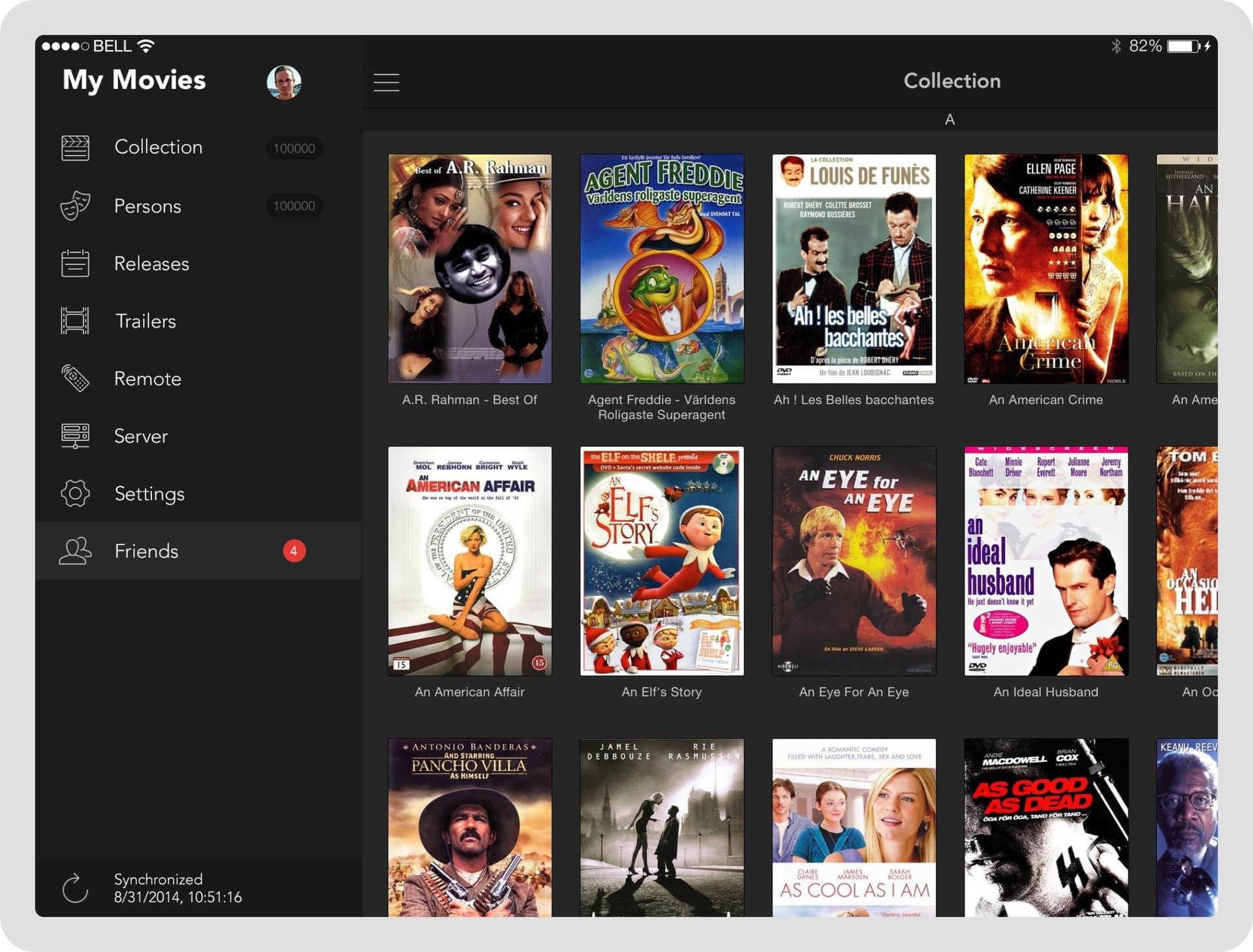This screenshot has height=952, width=1253.
Task: Click the 'Ah ! Les Belles bacchantes' title
Action: [x=854, y=400]
